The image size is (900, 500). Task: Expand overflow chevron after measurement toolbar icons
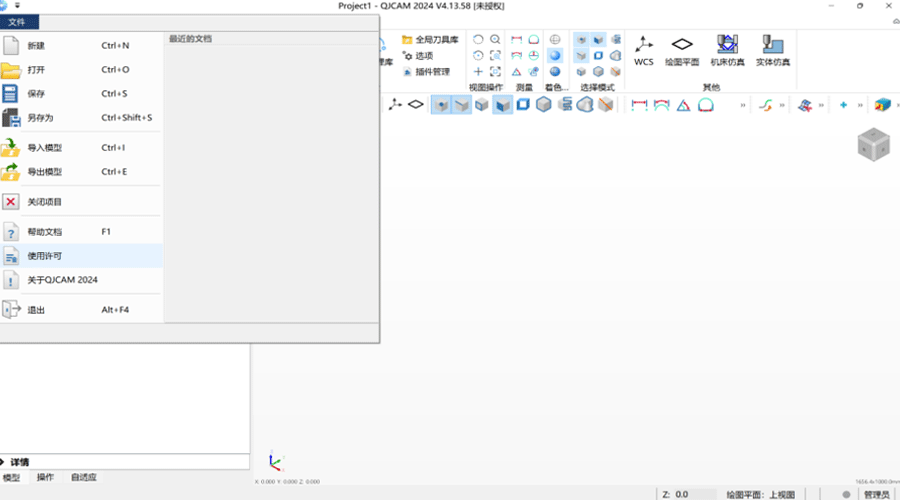(x=742, y=105)
